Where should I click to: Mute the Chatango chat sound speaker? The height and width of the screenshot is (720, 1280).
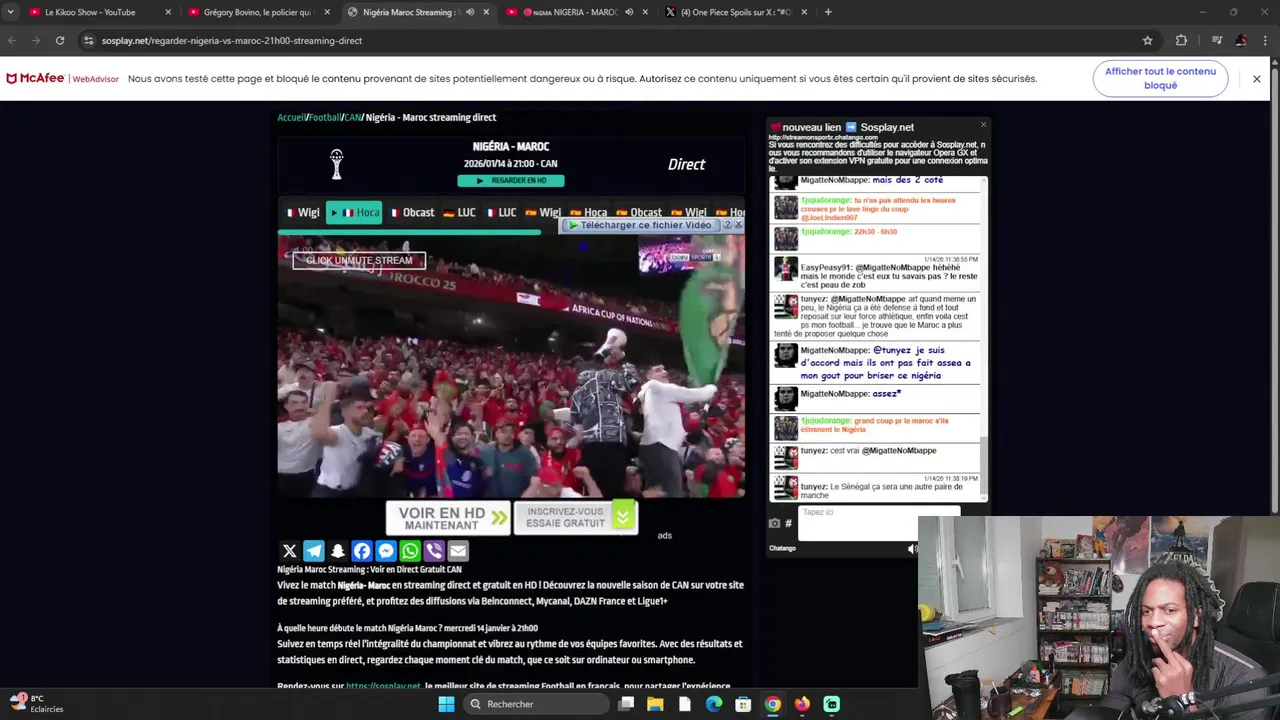click(912, 548)
